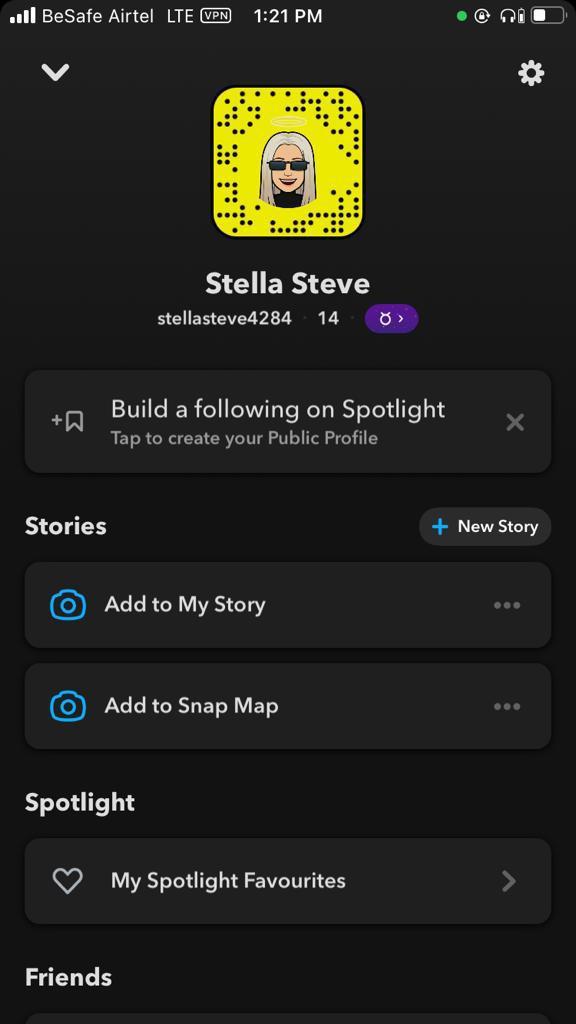This screenshot has width=576, height=1024.
Task: Click the blue plus icon in New Story
Action: pyautogui.click(x=440, y=526)
